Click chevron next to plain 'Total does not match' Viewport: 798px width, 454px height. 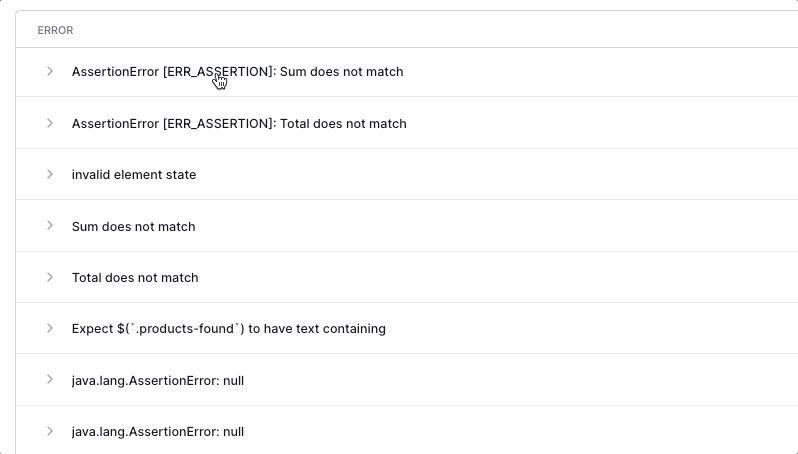49,277
